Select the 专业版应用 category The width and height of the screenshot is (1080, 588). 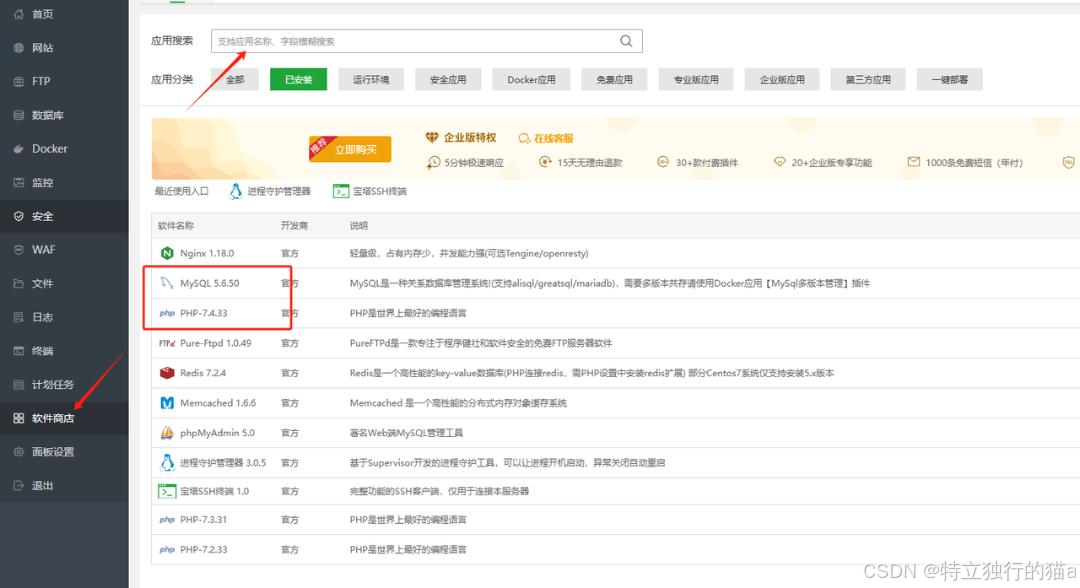(696, 80)
